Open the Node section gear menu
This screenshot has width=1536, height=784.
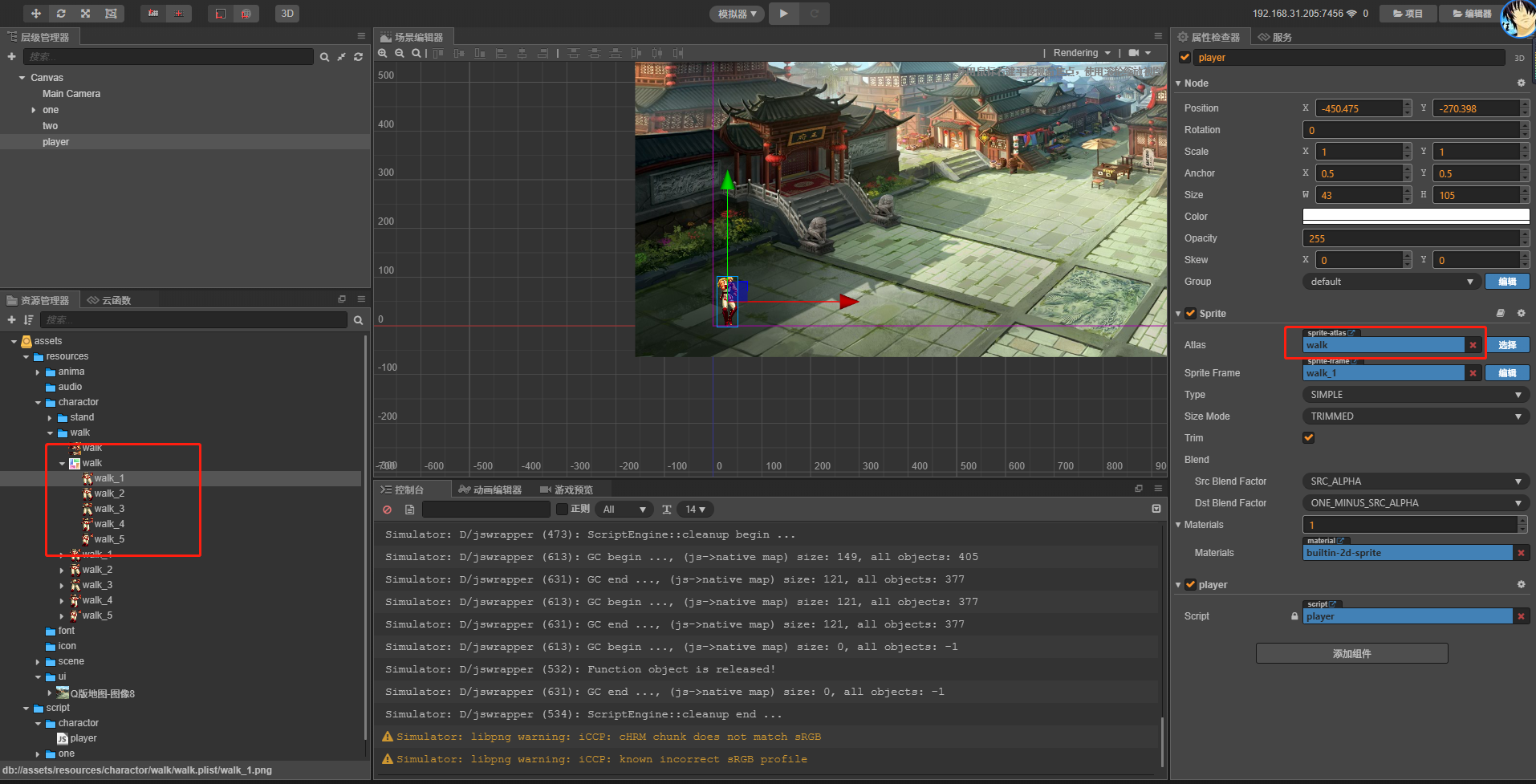coord(1521,83)
